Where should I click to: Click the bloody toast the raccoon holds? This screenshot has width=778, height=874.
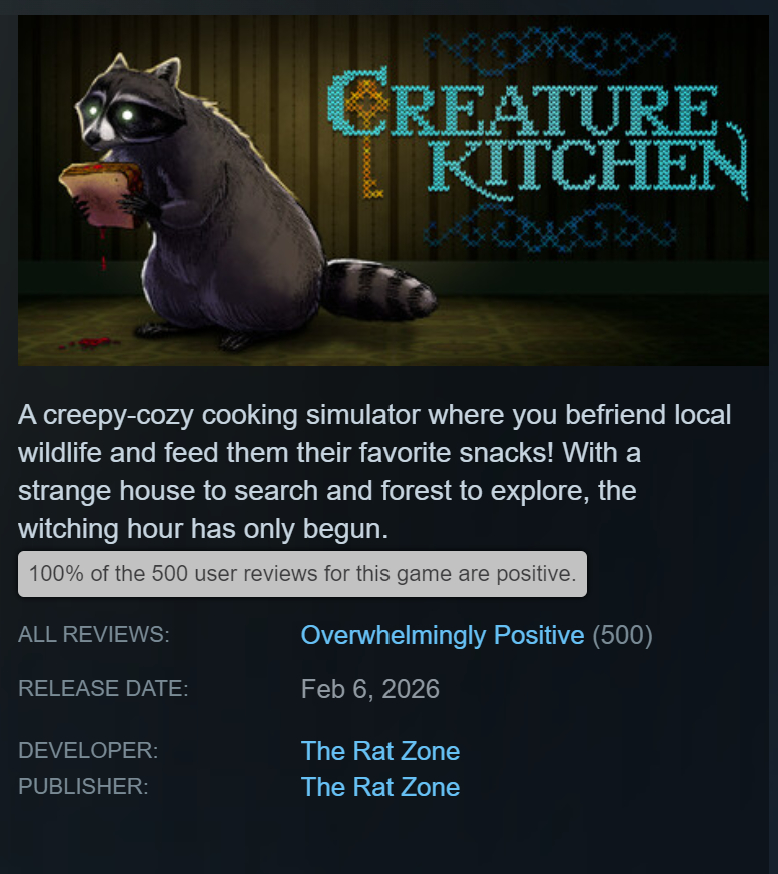pyautogui.click(x=101, y=195)
